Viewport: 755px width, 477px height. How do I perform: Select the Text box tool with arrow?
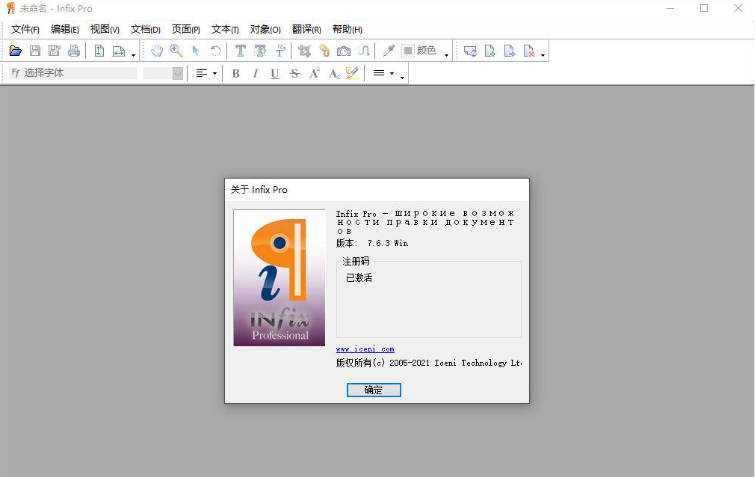pos(260,51)
